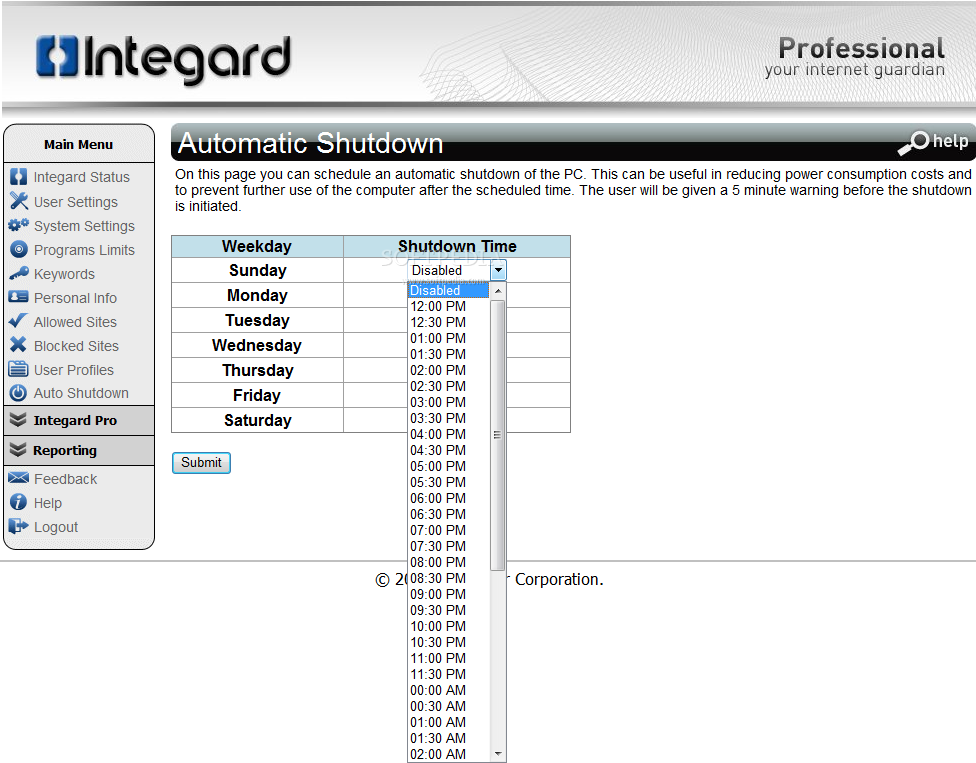976x763 pixels.
Task: Choose 02:30 PM shutdown time
Action: click(x=448, y=386)
